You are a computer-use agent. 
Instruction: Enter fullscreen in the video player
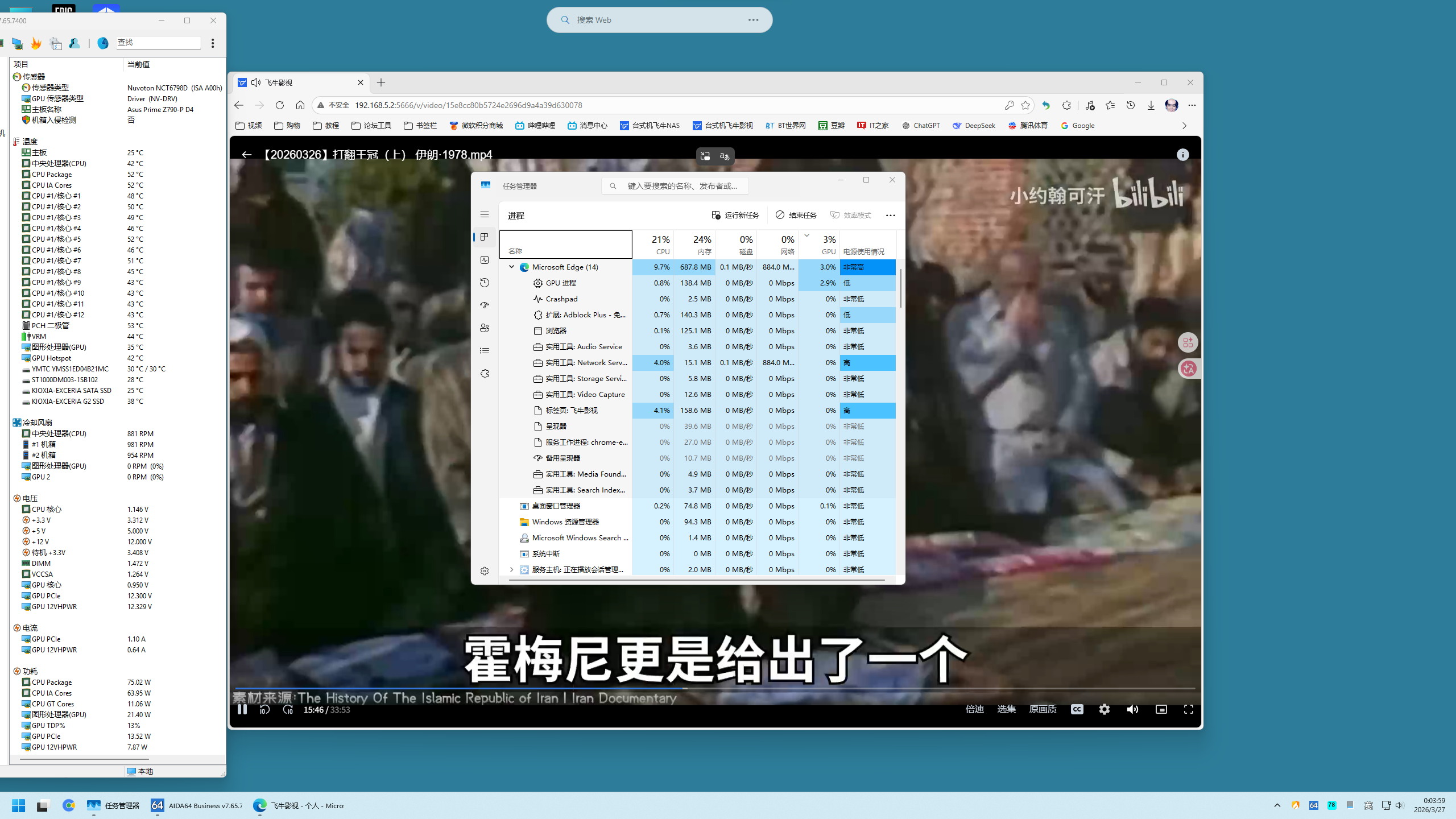click(x=1189, y=709)
